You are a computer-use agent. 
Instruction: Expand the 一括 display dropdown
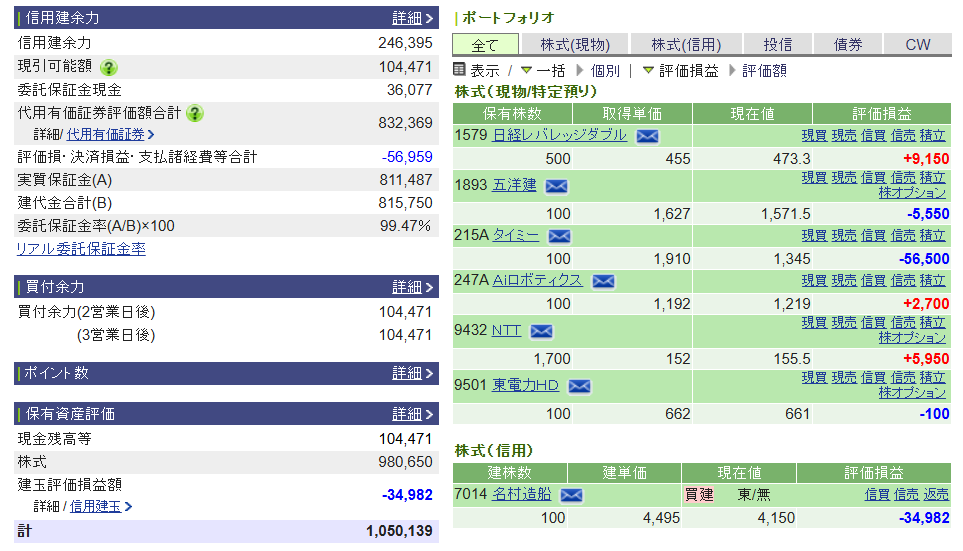coord(543,71)
